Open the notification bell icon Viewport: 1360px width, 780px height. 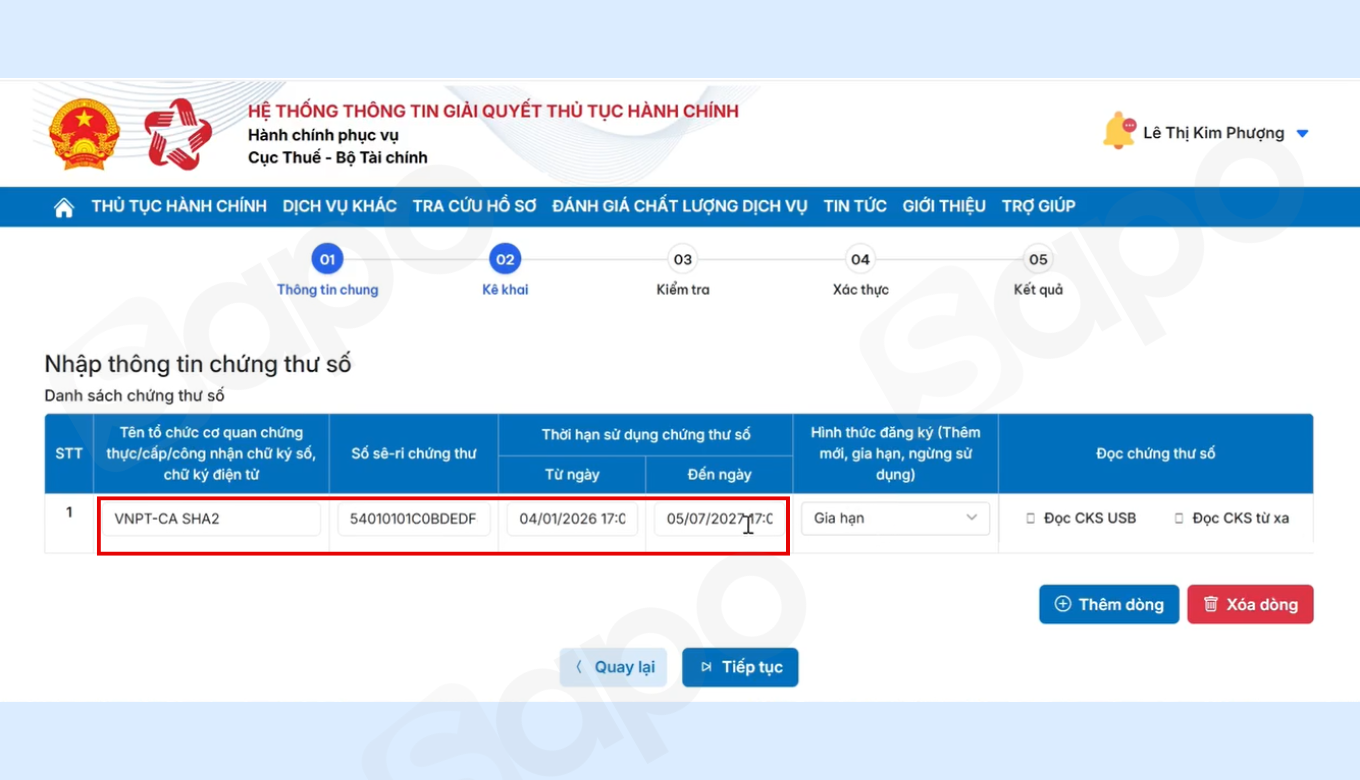click(x=1119, y=132)
